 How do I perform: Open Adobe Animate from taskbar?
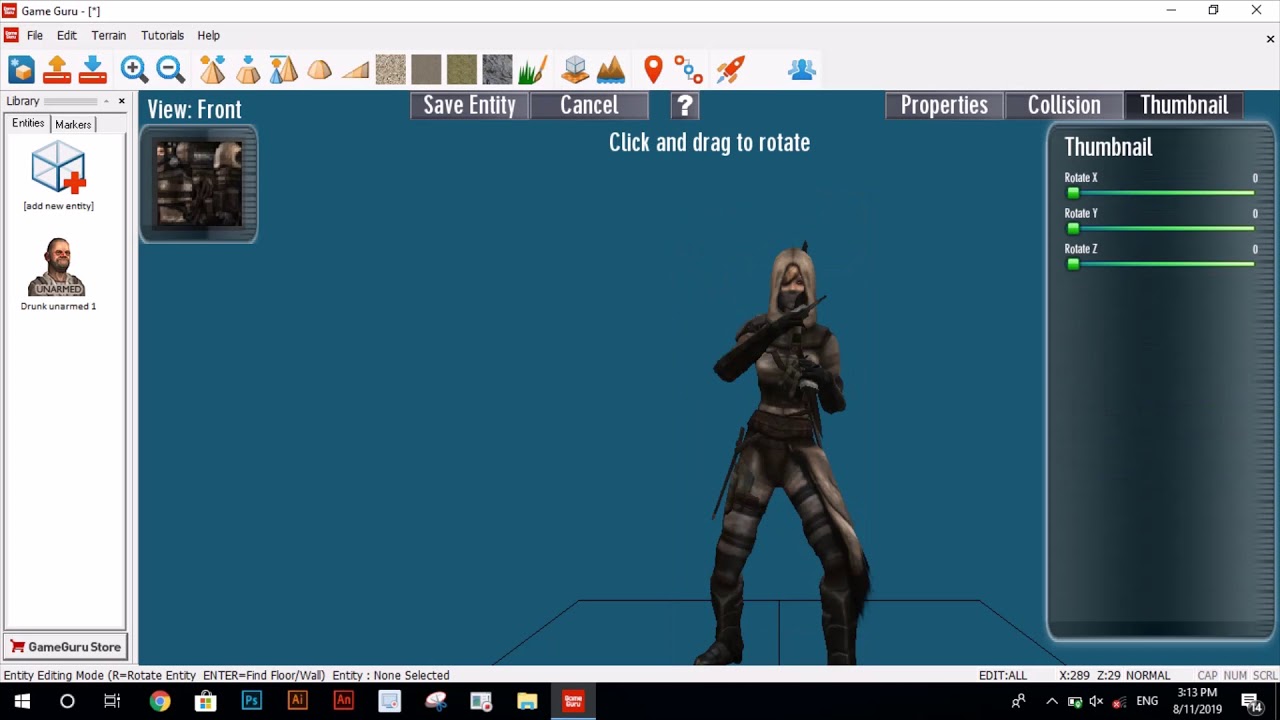click(x=343, y=701)
